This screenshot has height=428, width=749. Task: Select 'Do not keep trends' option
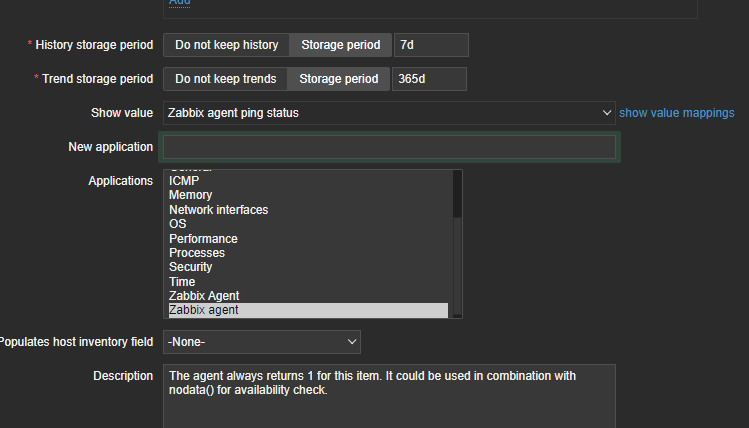click(x=225, y=79)
